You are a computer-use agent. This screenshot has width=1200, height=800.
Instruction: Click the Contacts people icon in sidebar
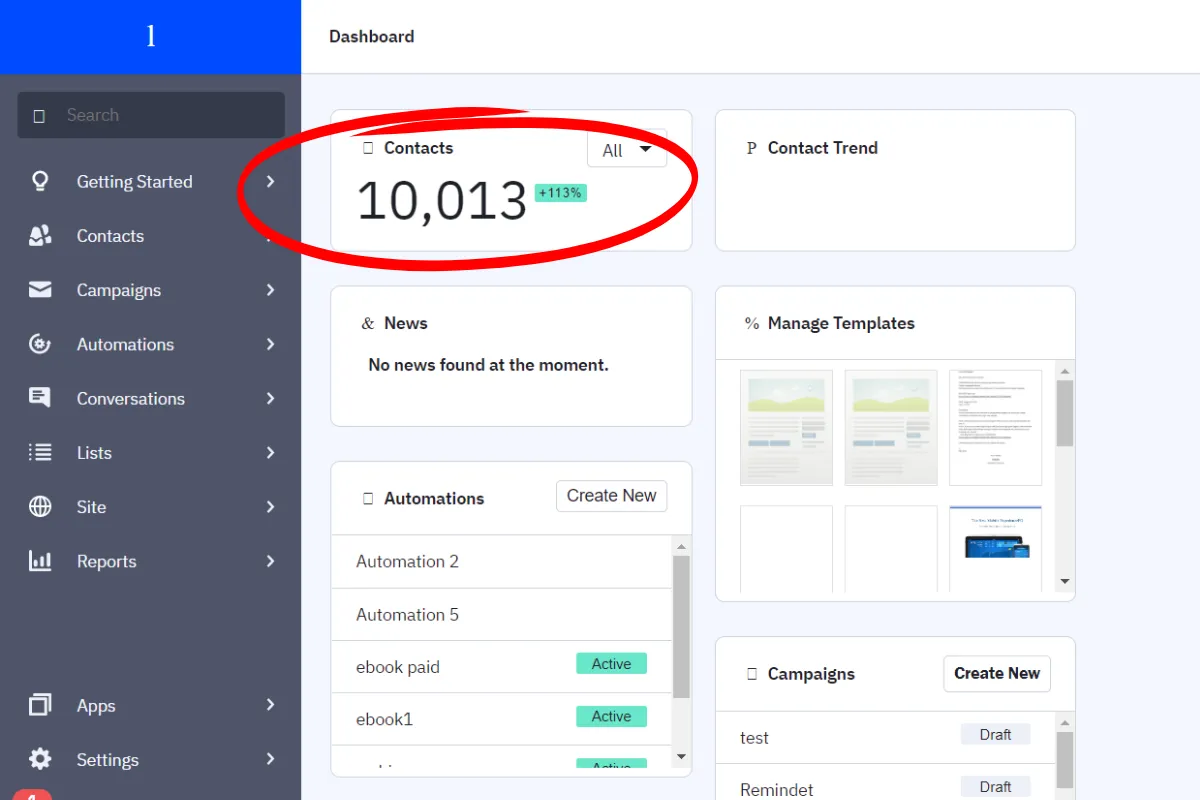(x=40, y=236)
